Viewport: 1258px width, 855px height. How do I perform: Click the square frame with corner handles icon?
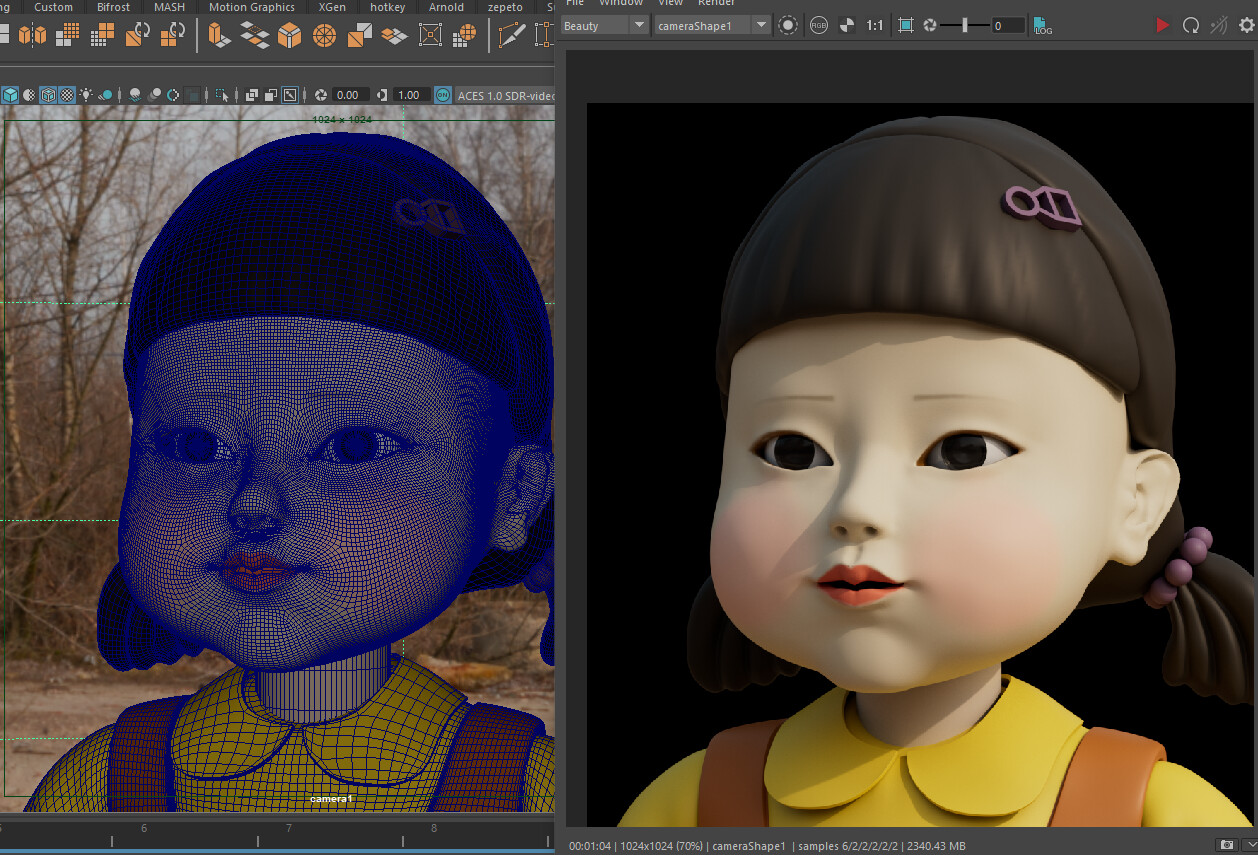(x=430, y=36)
